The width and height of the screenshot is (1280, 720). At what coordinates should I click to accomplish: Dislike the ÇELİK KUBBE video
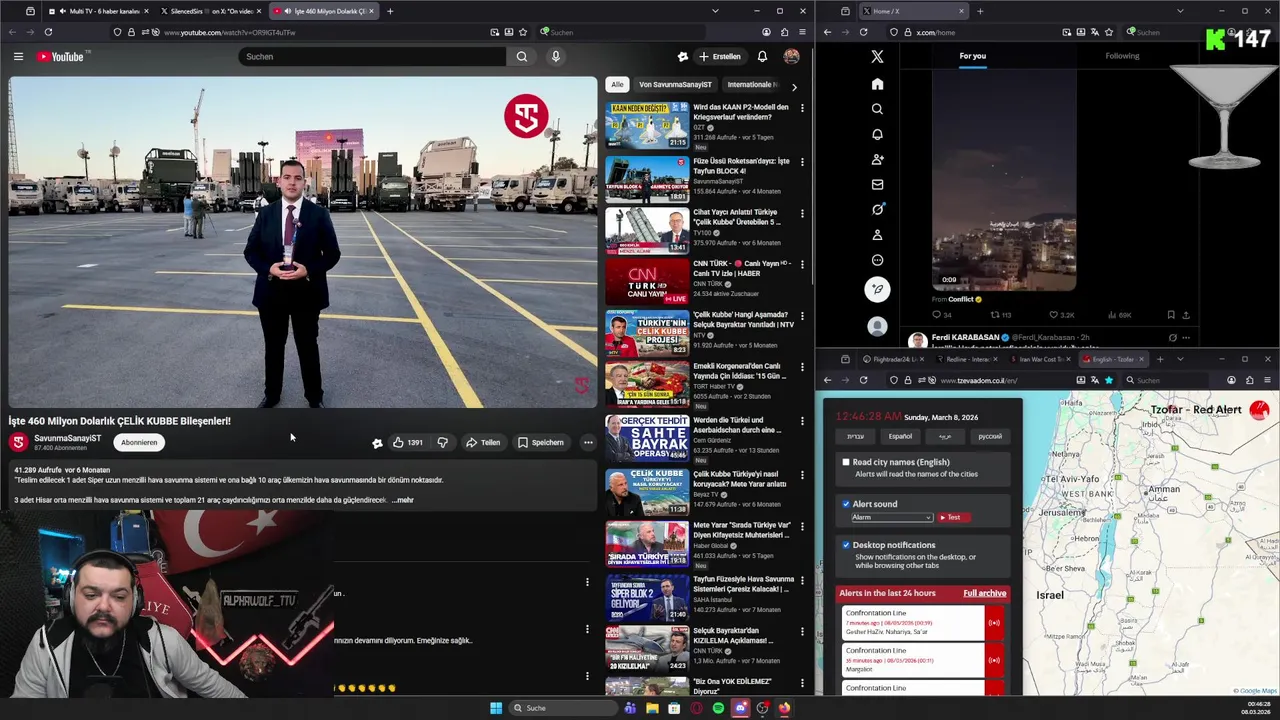click(x=442, y=442)
